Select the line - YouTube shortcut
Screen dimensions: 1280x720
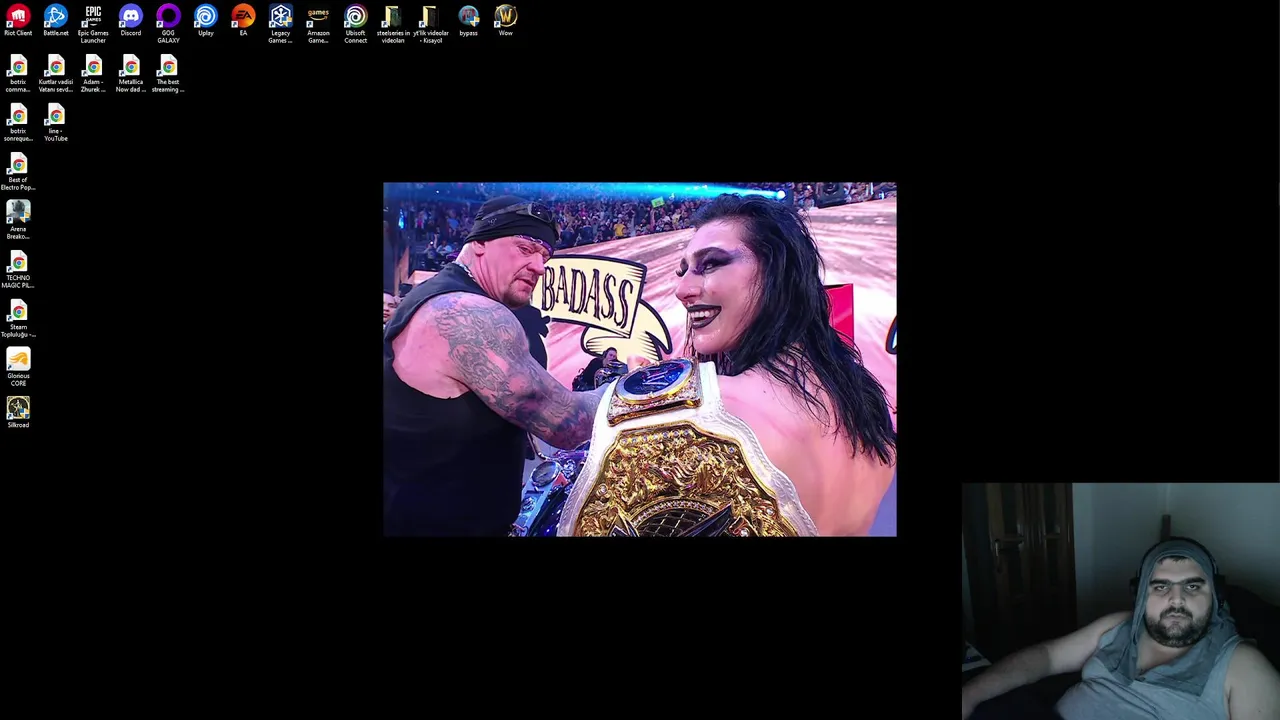click(56, 124)
